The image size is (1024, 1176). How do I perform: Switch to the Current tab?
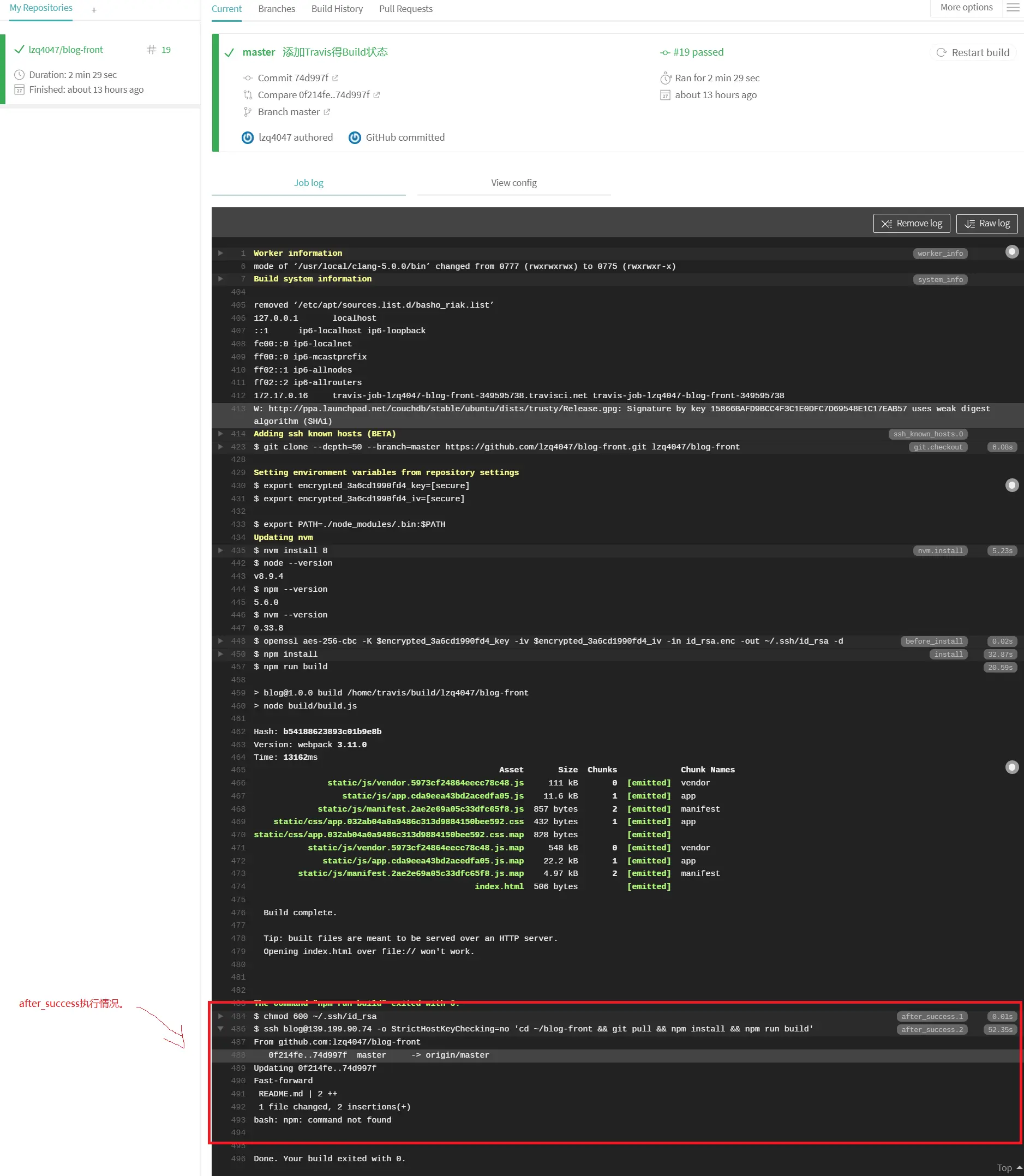tap(226, 9)
